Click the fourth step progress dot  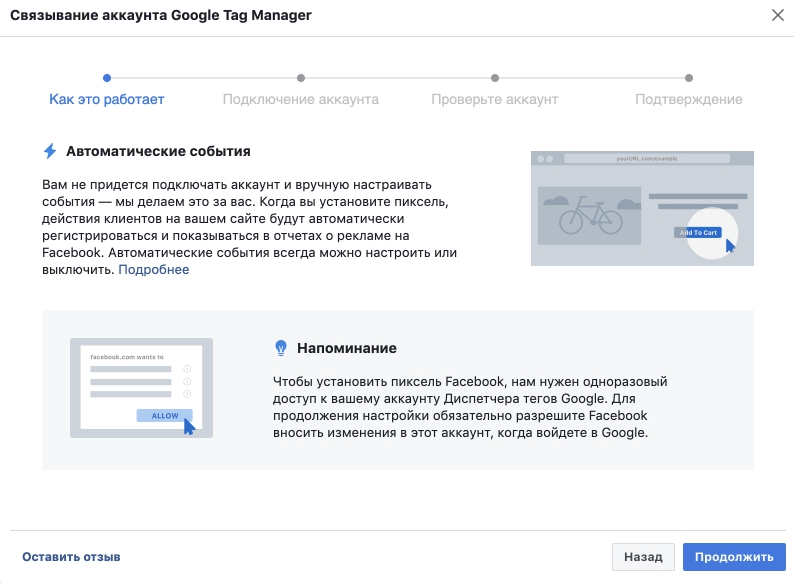[x=689, y=78]
